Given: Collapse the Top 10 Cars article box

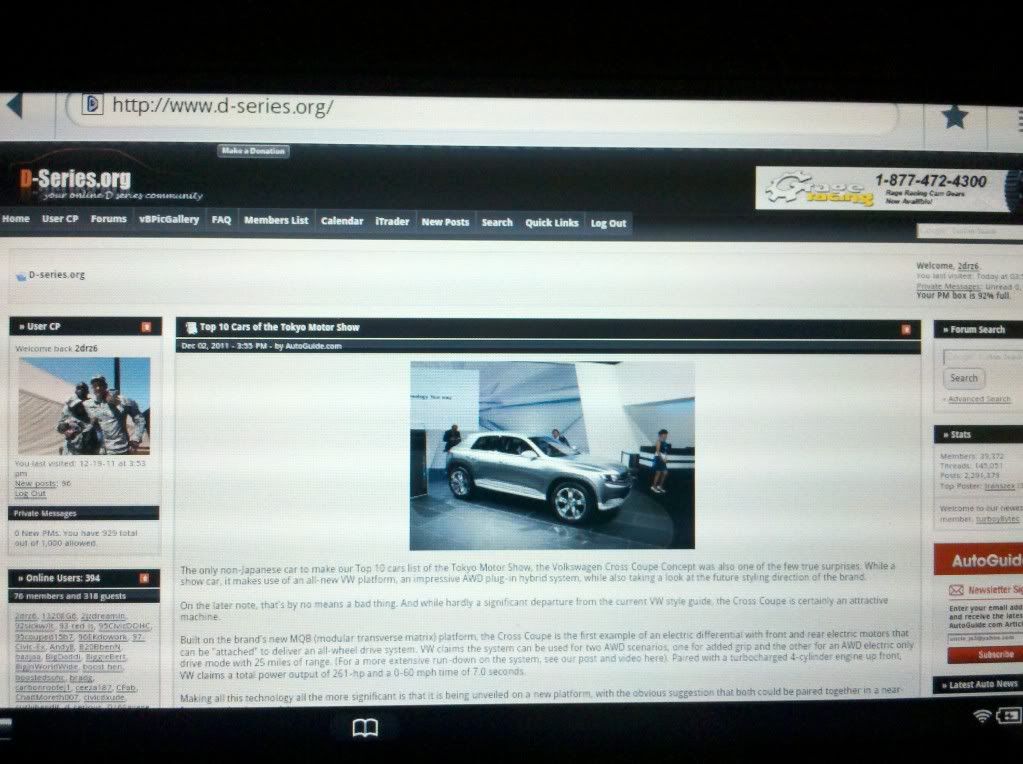Looking at the screenshot, I should [x=906, y=329].
